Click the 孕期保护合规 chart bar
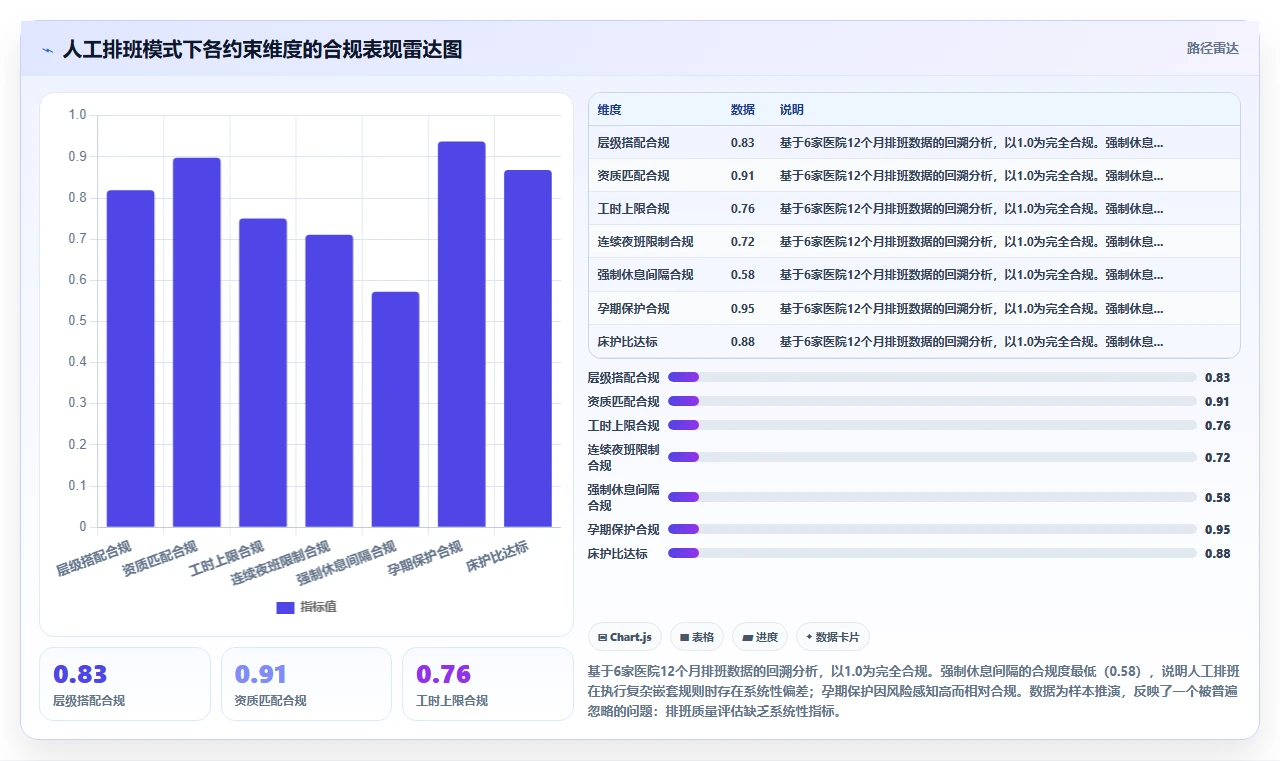 pos(462,334)
